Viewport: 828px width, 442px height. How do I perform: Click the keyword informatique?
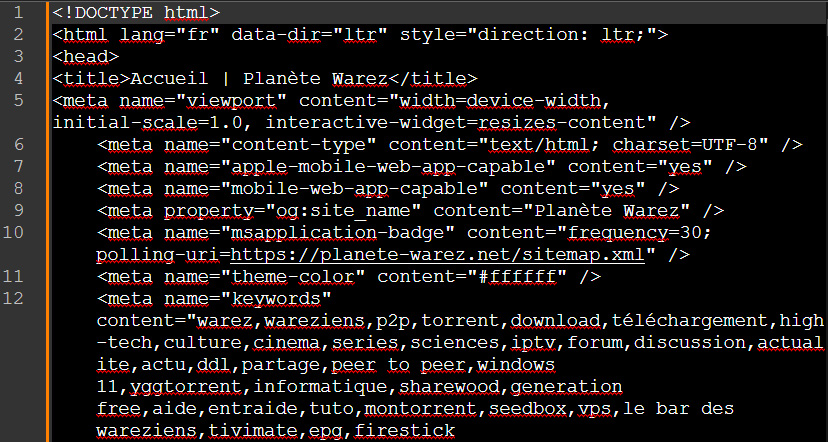click(321, 387)
